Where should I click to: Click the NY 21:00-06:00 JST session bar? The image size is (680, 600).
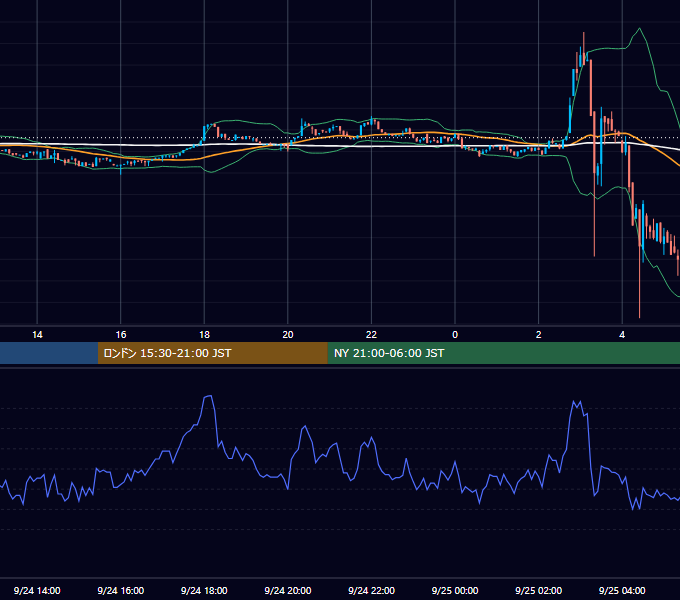503,353
